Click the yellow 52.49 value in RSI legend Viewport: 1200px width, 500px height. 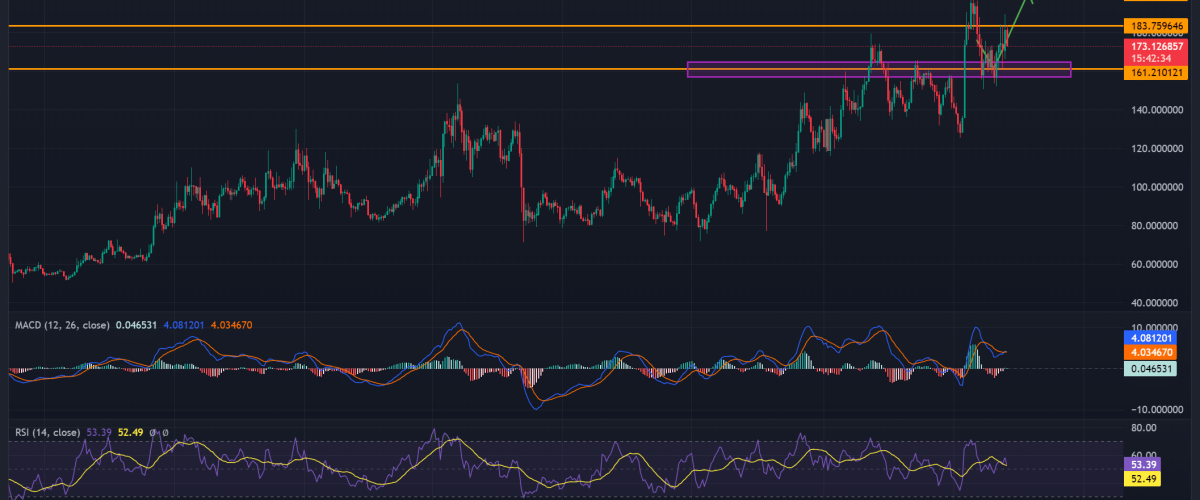click(x=131, y=432)
